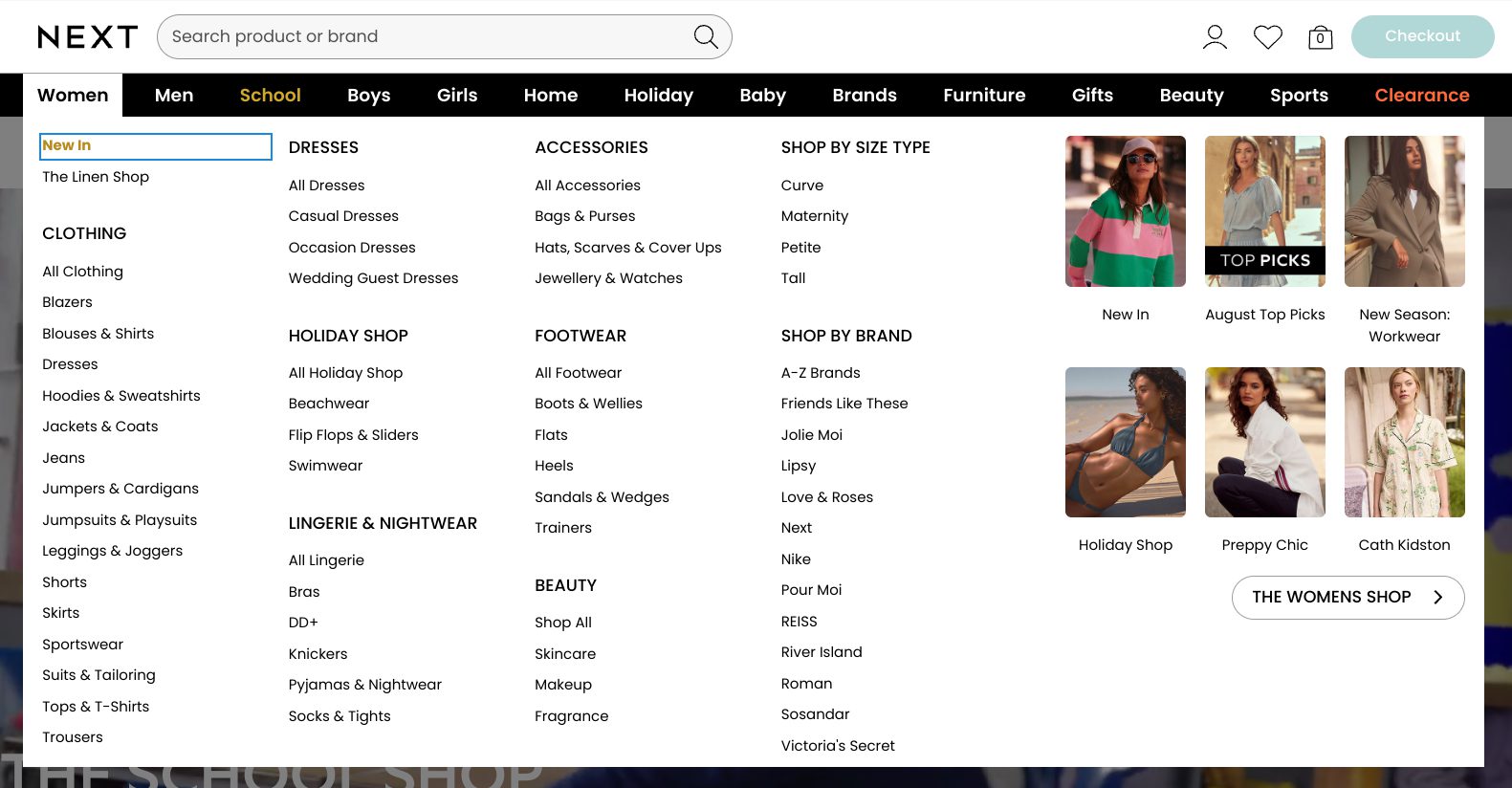Select the Clearance menu tab
The width and height of the screenshot is (1512, 788).
(x=1421, y=96)
